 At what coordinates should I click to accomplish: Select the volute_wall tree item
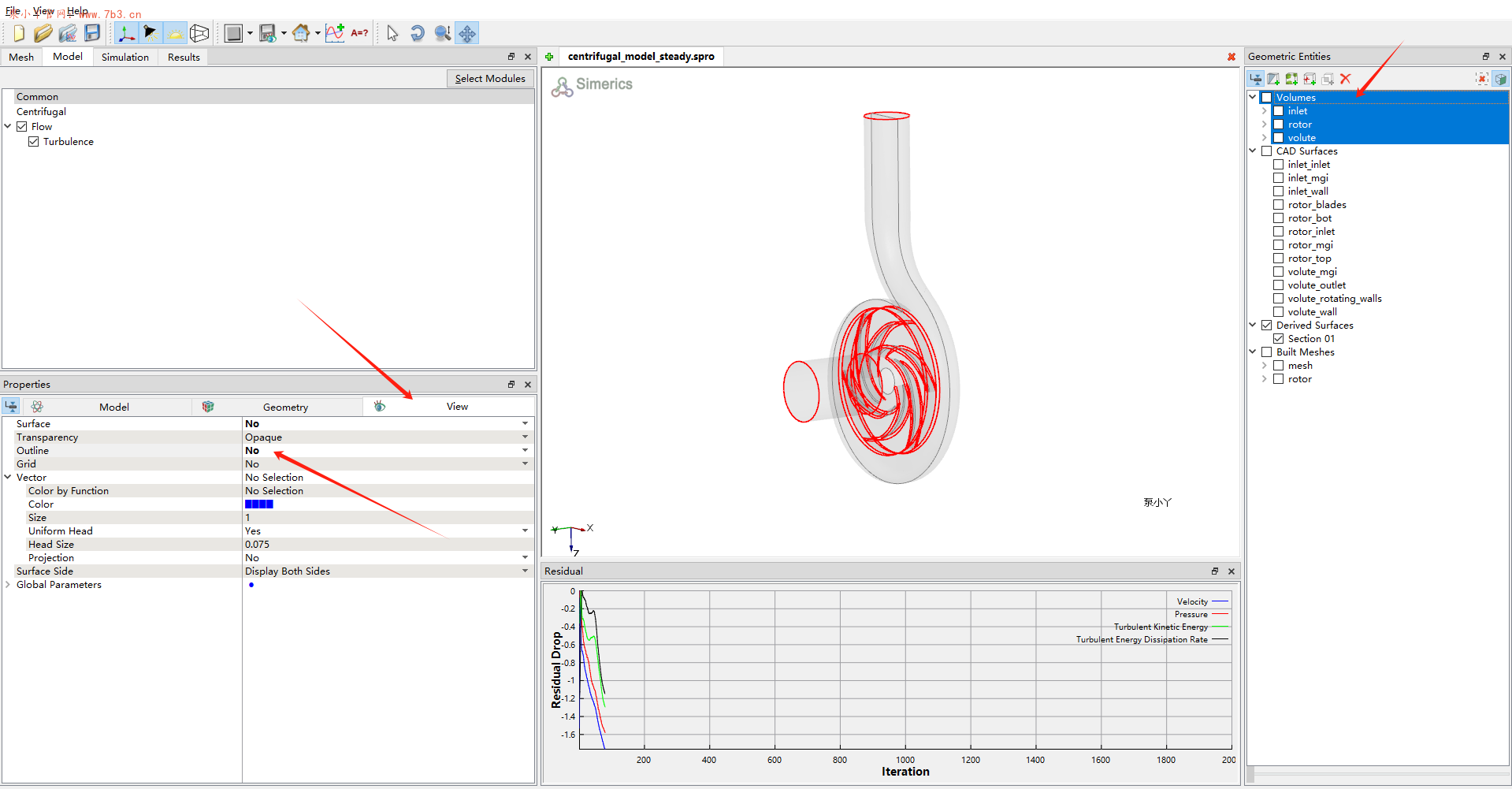(1313, 312)
